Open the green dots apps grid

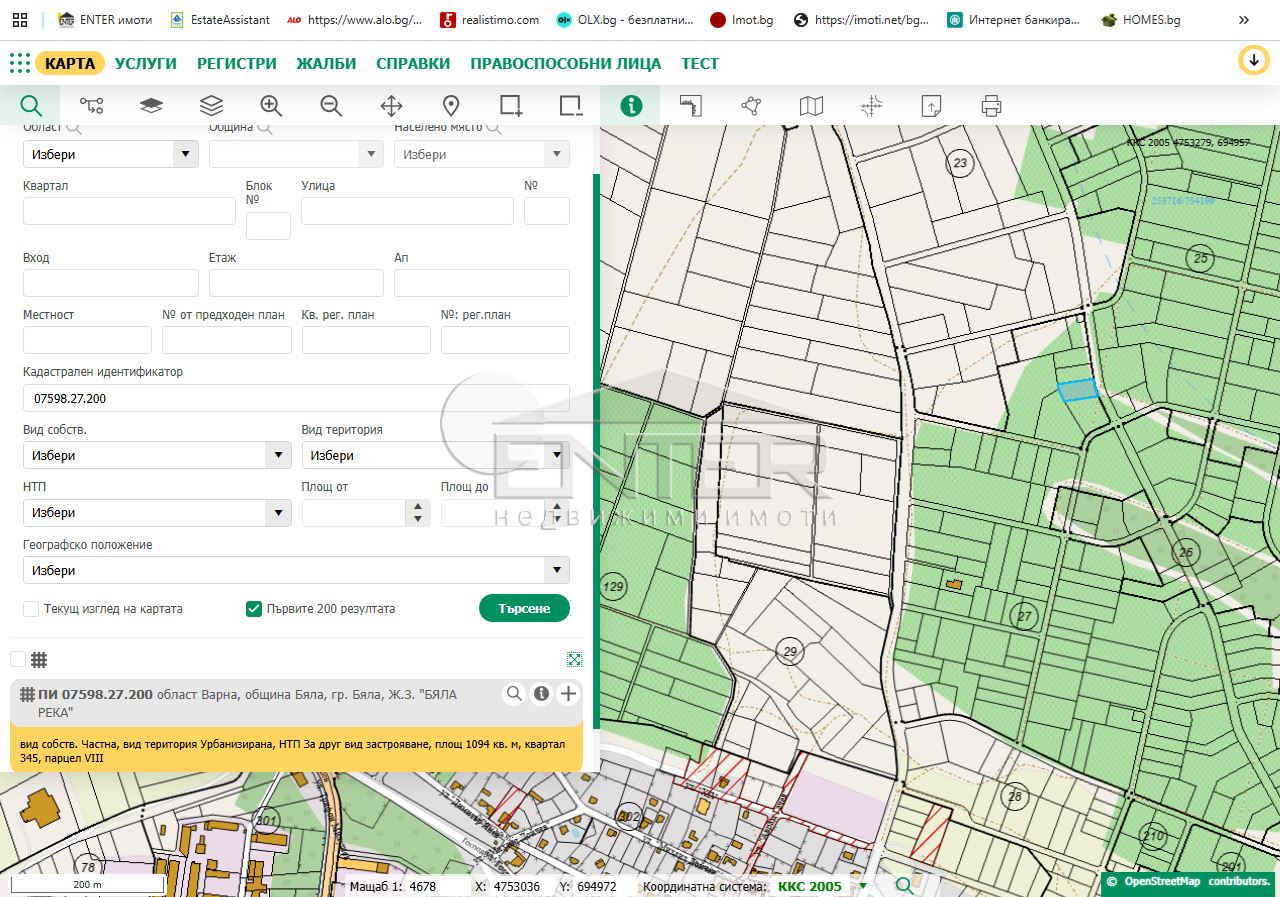pyautogui.click(x=20, y=63)
